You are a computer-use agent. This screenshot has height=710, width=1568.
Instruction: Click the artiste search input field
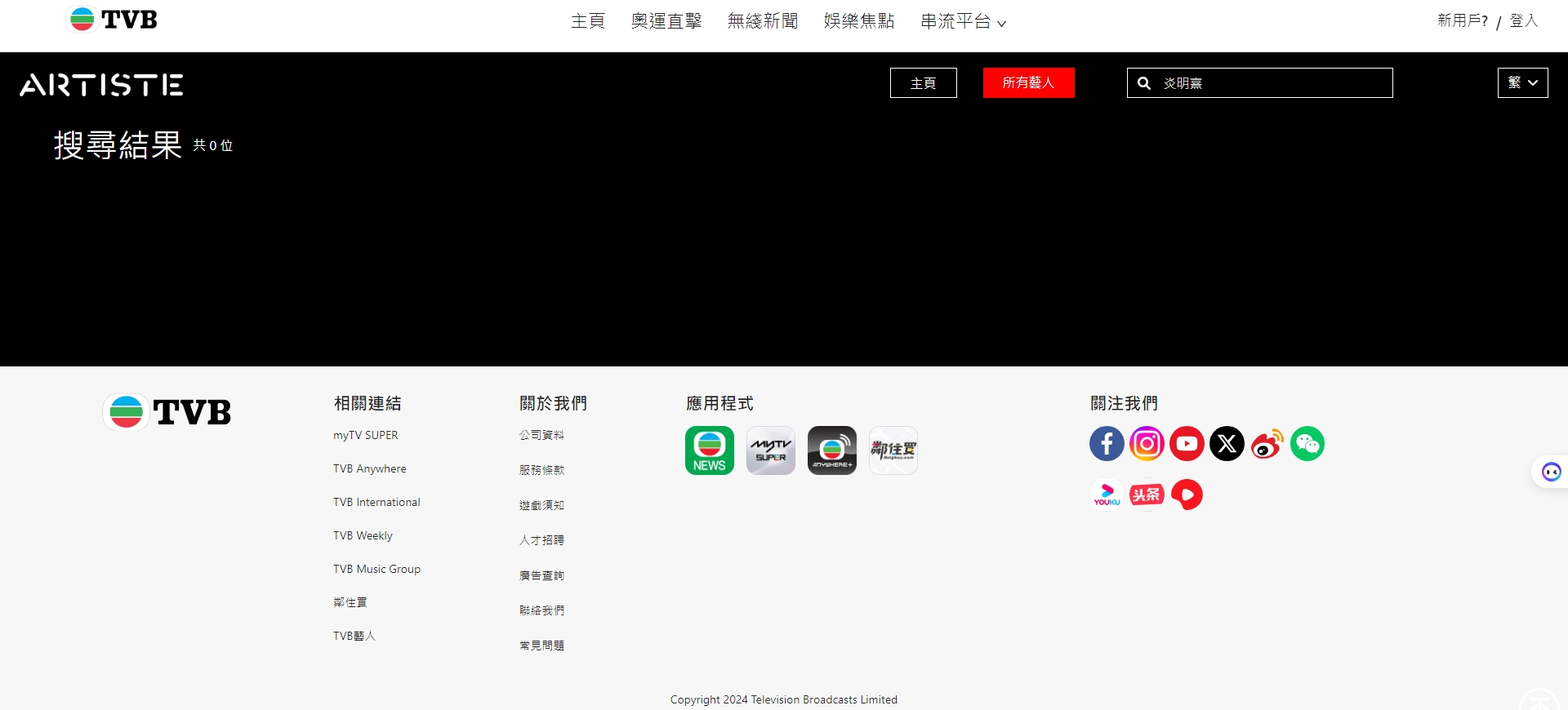[1274, 83]
